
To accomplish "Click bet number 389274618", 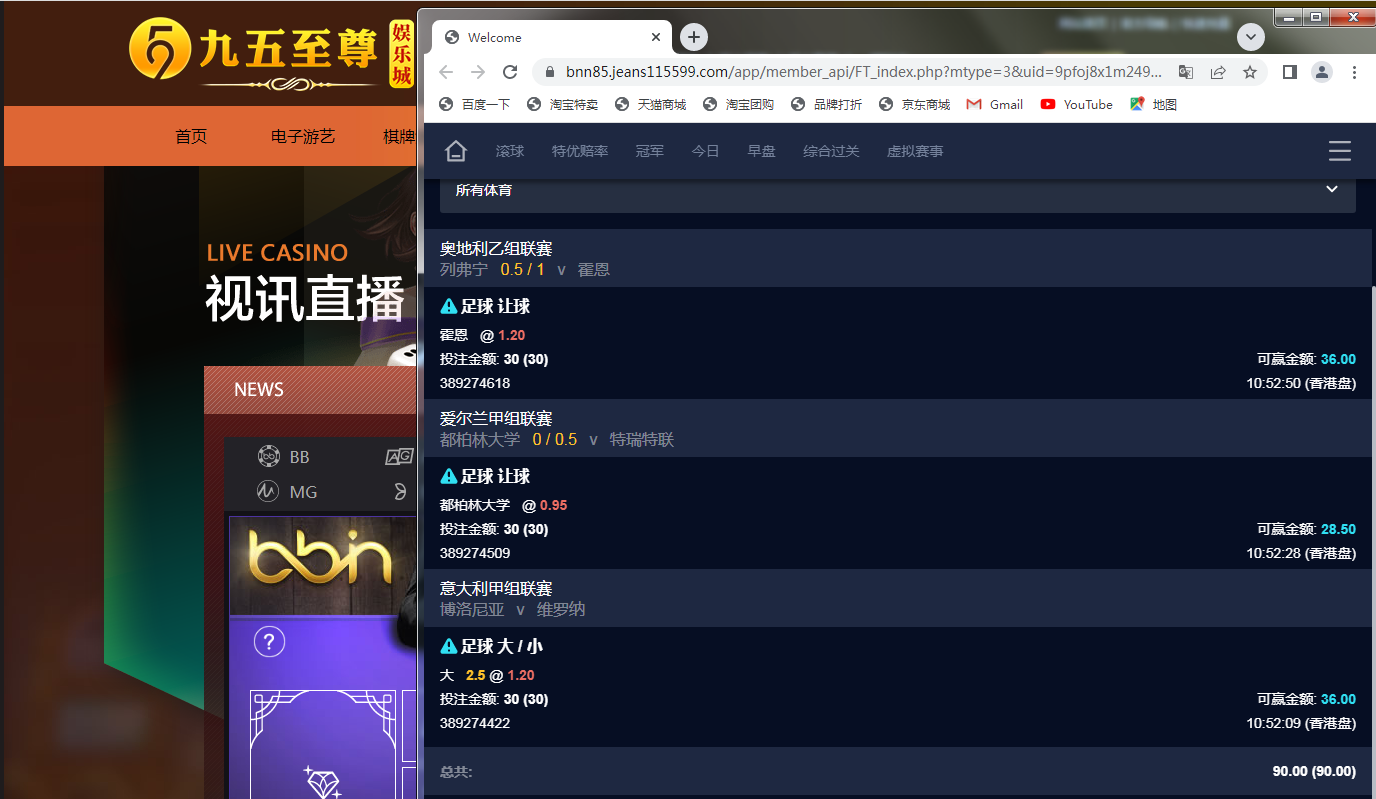I will click(475, 383).
